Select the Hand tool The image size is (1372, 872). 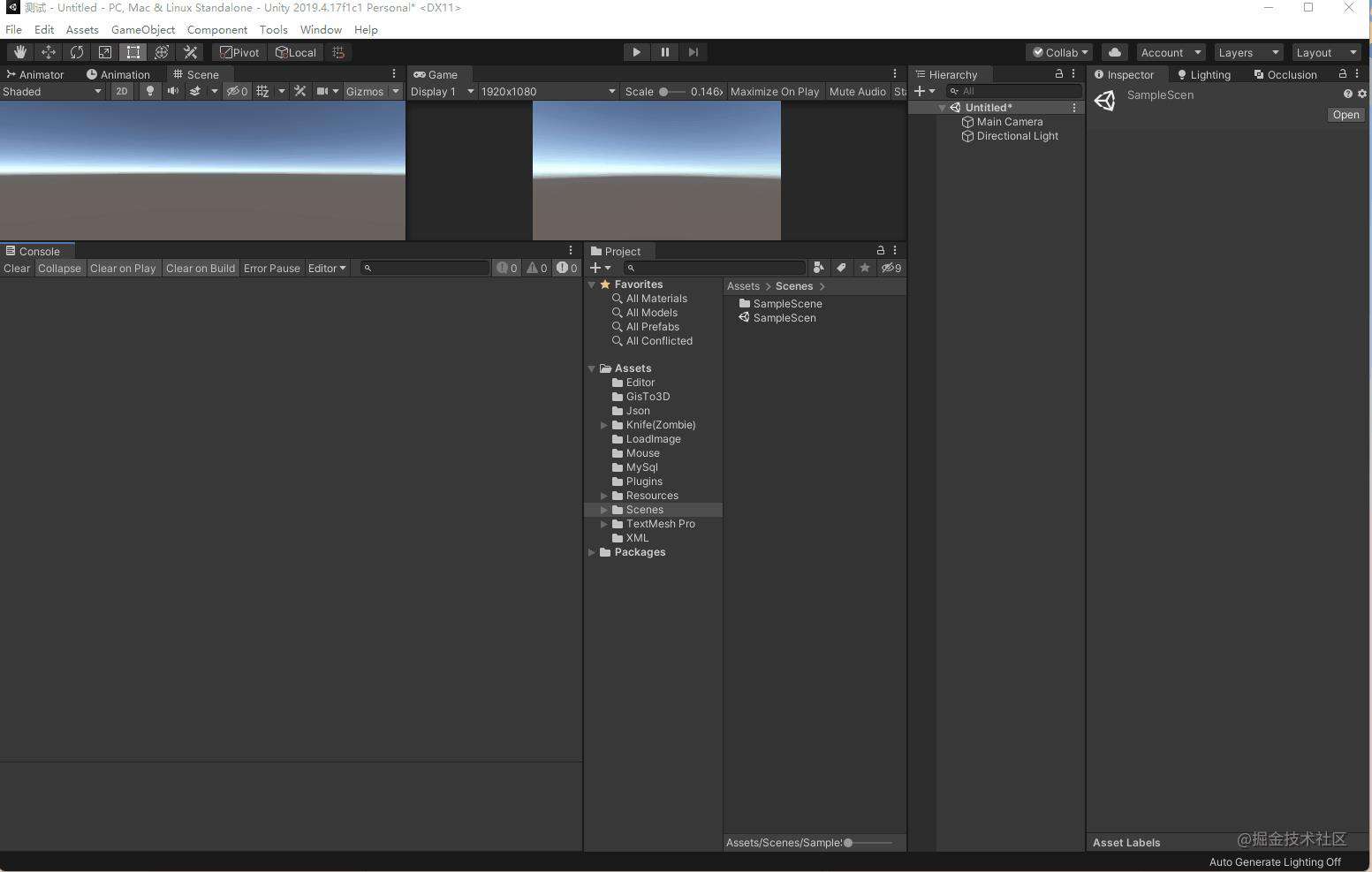click(x=19, y=52)
